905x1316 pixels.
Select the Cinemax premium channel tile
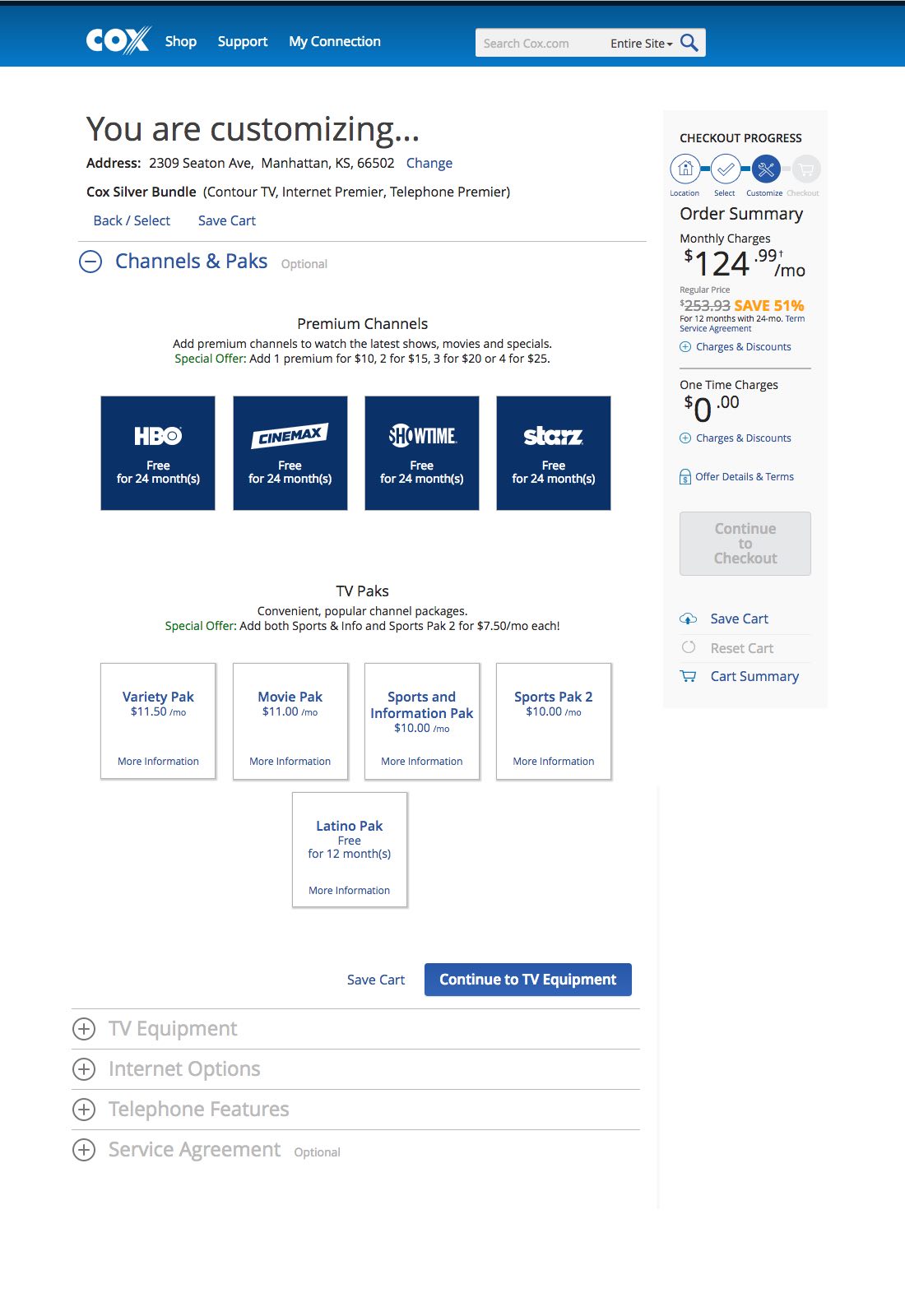click(290, 453)
